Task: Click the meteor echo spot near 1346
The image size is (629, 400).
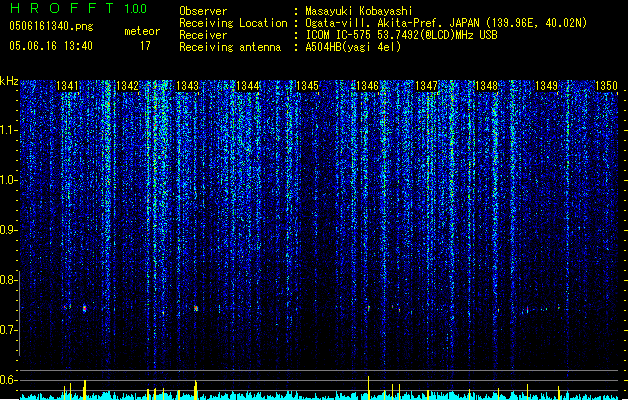Action: pos(369,308)
